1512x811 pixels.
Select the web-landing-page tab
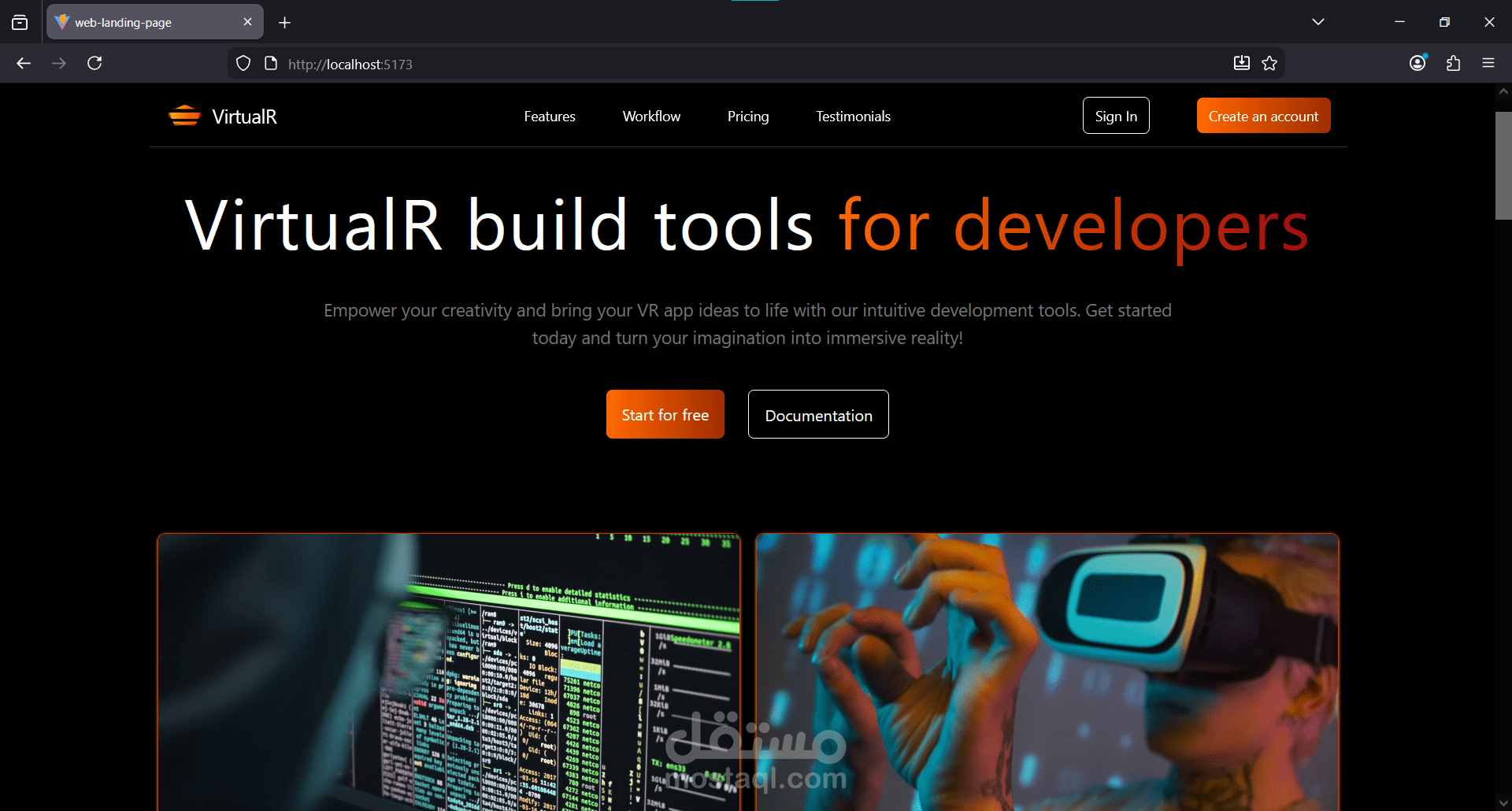click(142, 22)
